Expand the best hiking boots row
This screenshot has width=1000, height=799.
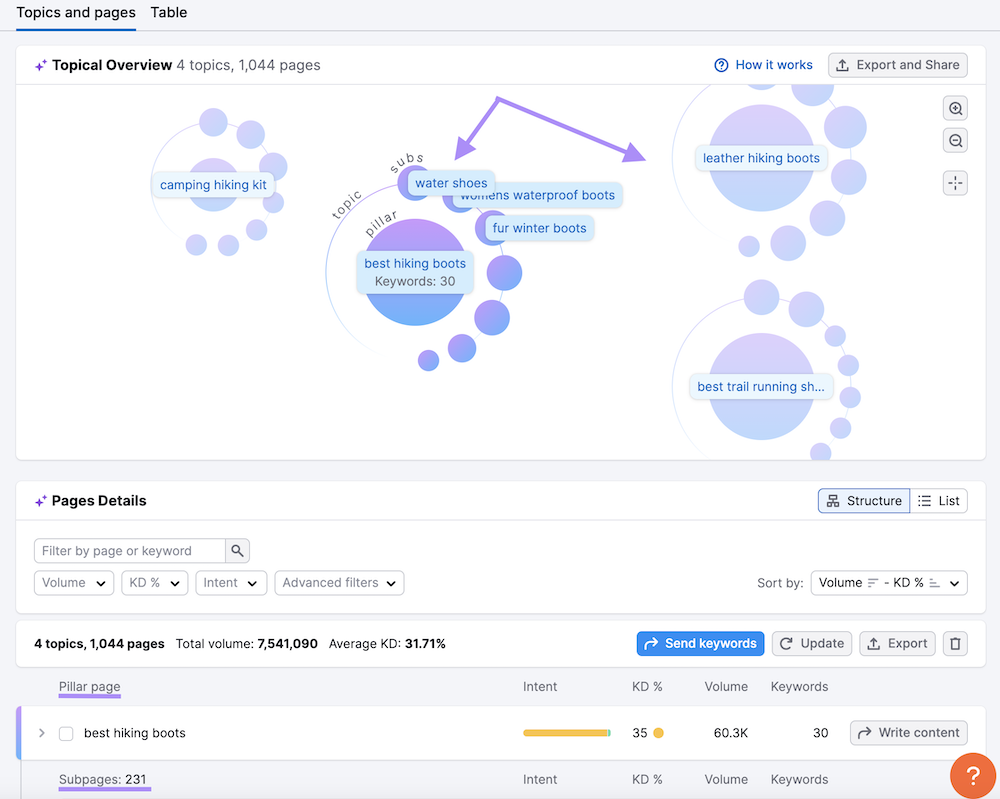click(41, 732)
